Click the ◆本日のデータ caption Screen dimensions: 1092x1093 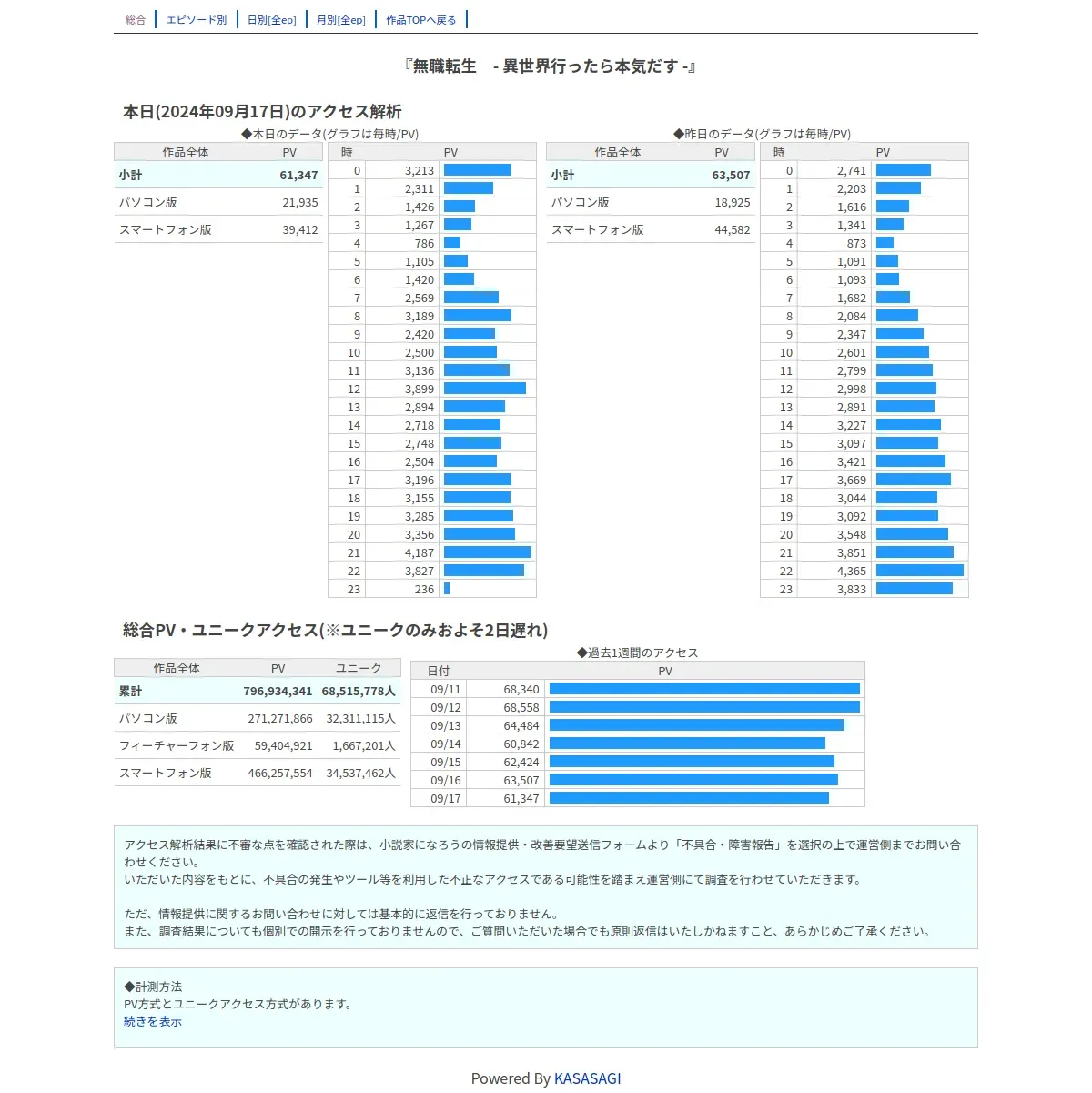(x=330, y=134)
